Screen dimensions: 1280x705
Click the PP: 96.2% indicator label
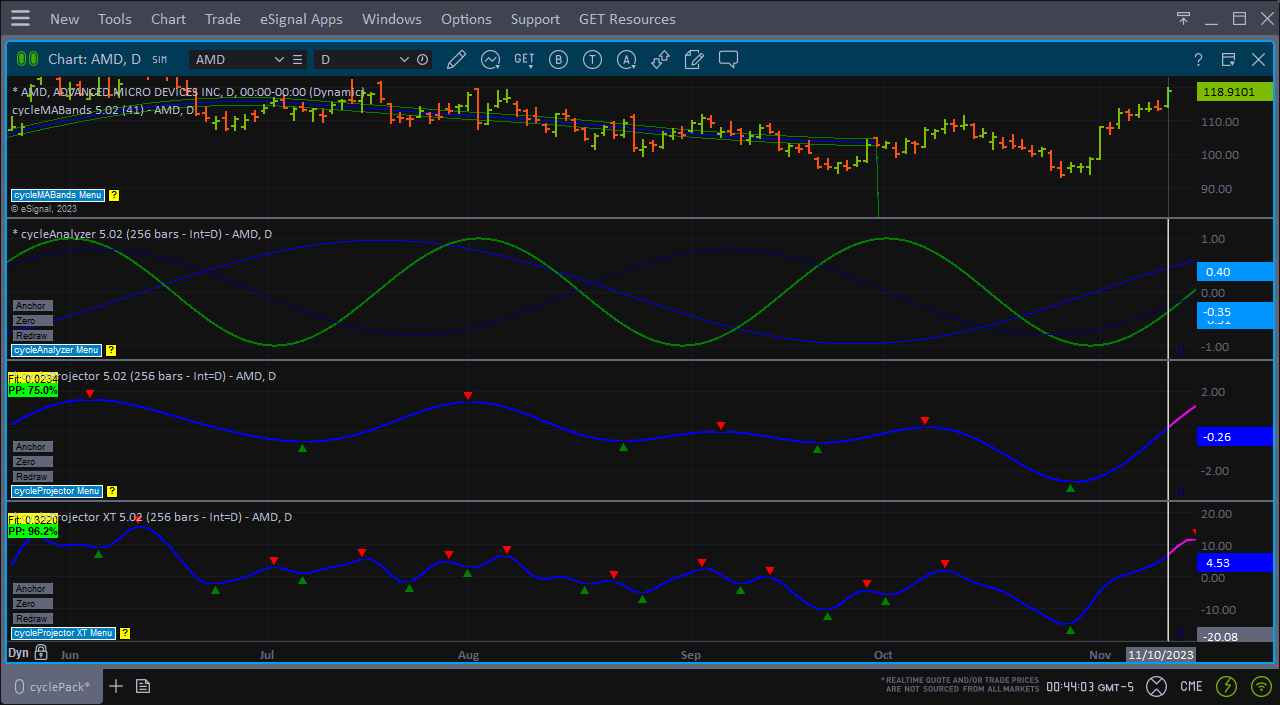click(x=33, y=532)
